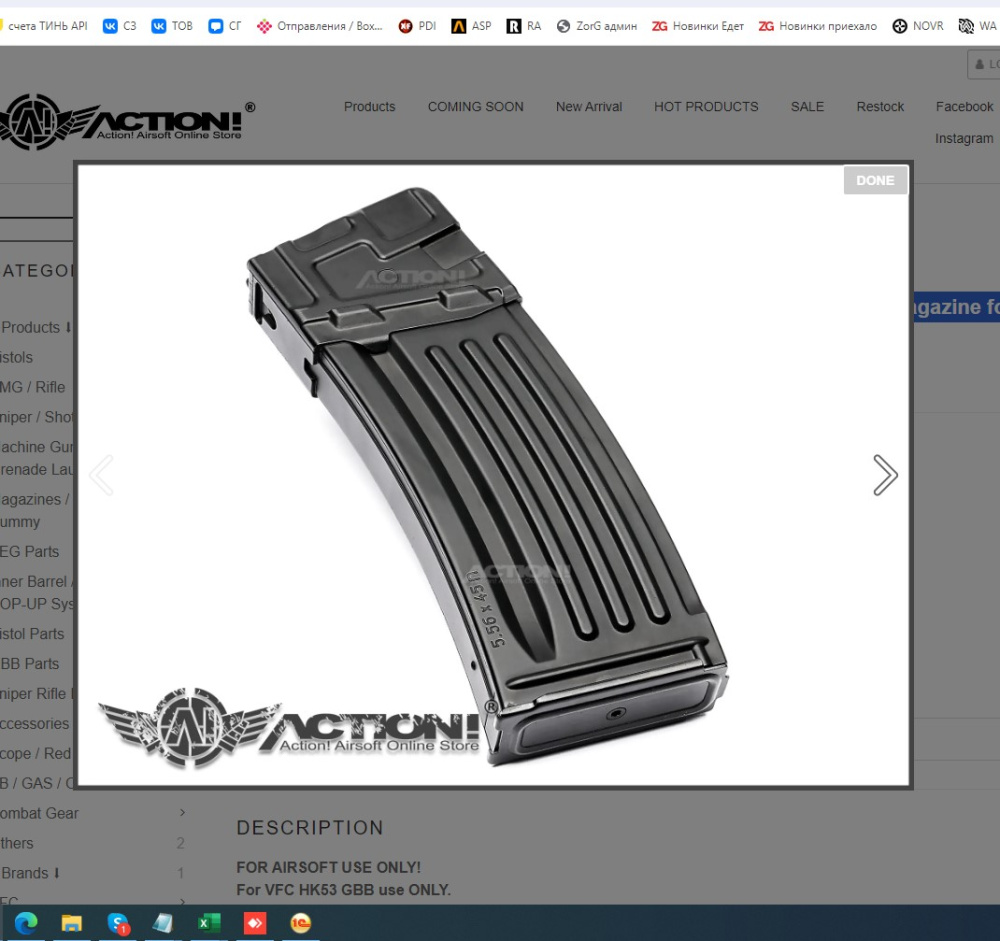Expand the Combat Gear category chevron
Screen dimensions: 1000x941
[x=182, y=812]
